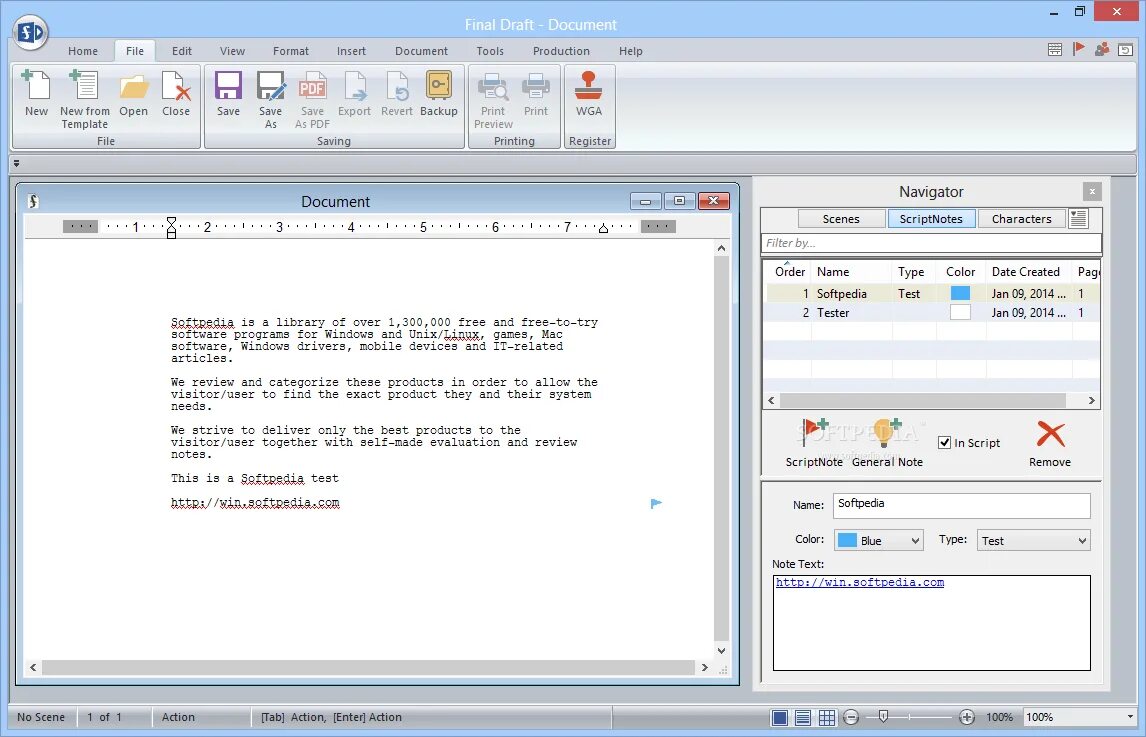This screenshot has height=737, width=1146.
Task: Select the left indent marker on ruler
Action: coord(171,228)
